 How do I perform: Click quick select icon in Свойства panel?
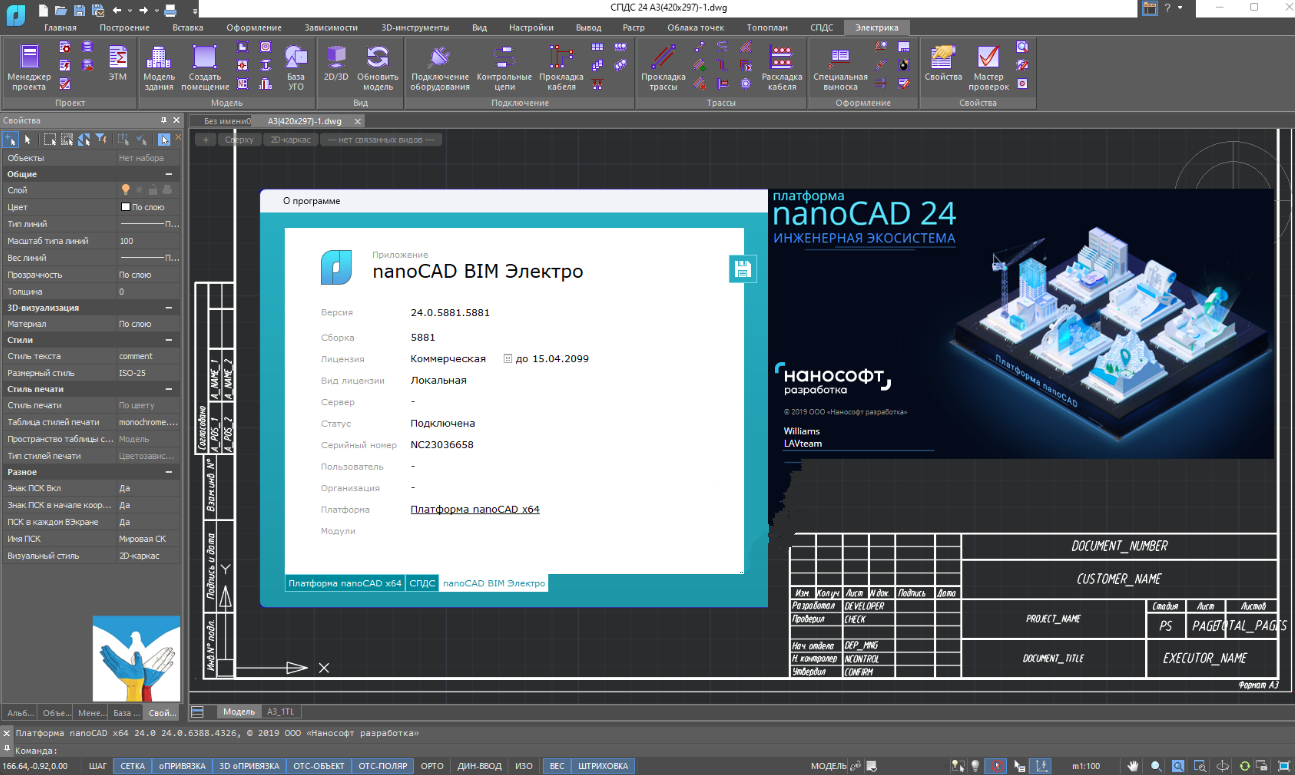[102, 139]
